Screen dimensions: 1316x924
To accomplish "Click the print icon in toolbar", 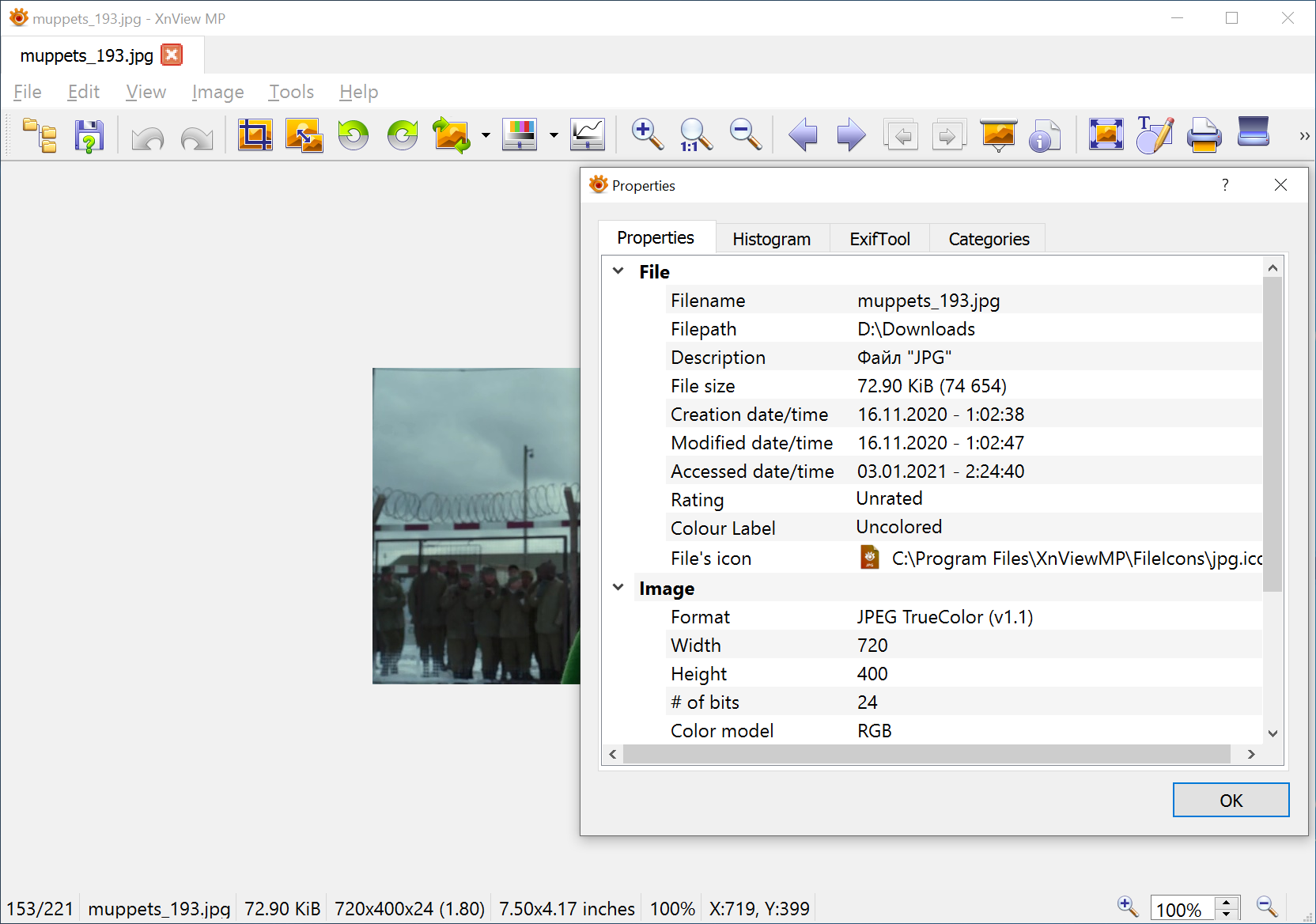I will (1204, 135).
